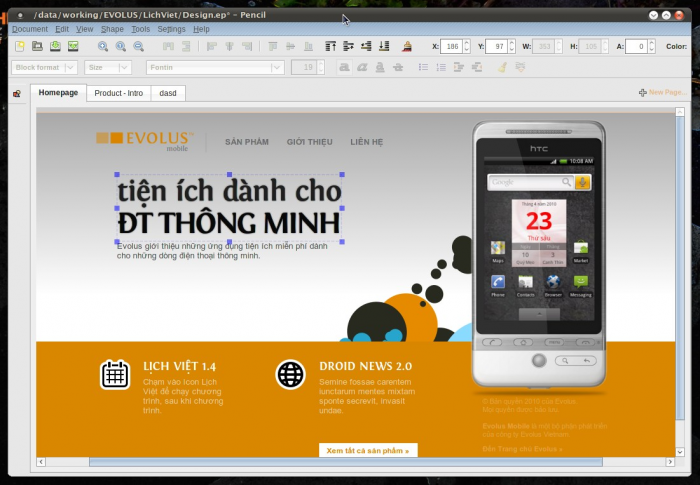Toggle bold text formatting
Screen dimensions: 700x485
[344, 68]
